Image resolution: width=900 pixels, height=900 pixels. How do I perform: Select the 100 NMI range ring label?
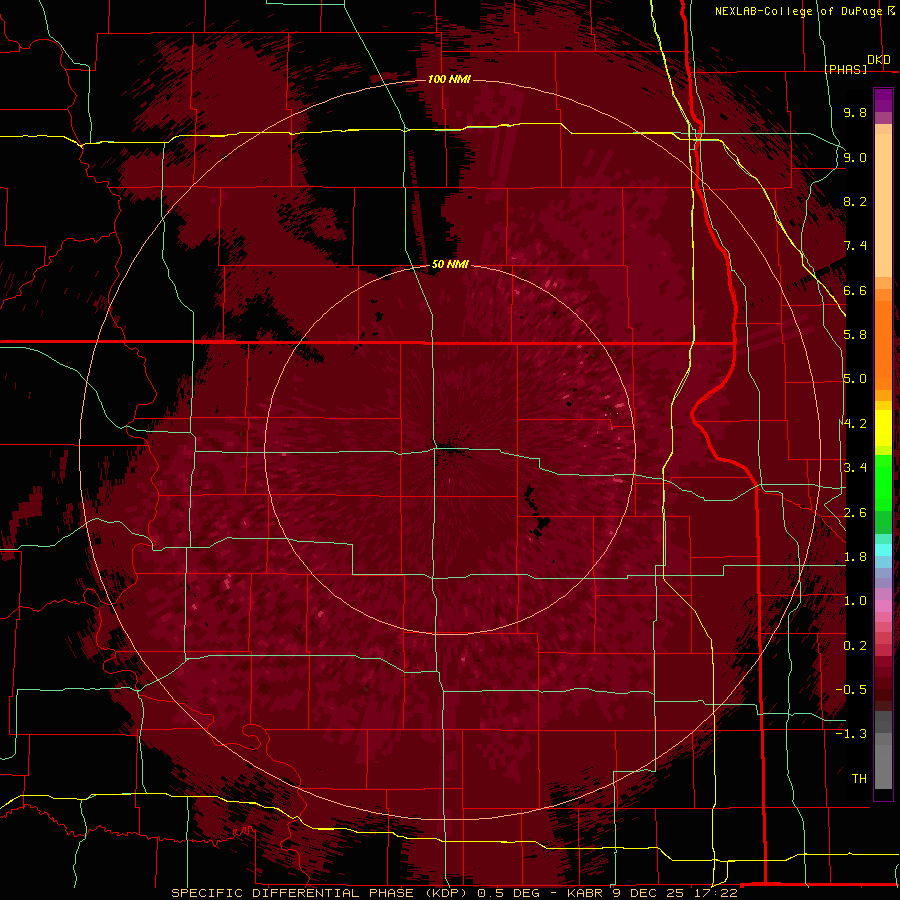[449, 79]
